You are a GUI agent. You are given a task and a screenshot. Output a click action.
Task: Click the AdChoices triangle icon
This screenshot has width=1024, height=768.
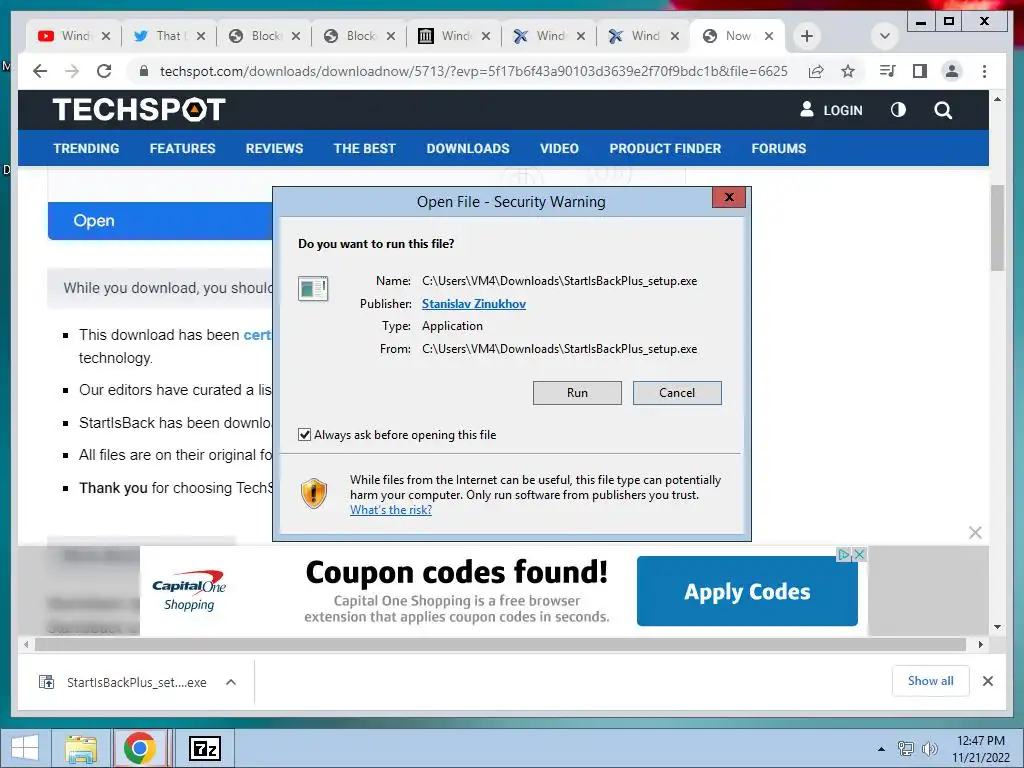coord(844,554)
